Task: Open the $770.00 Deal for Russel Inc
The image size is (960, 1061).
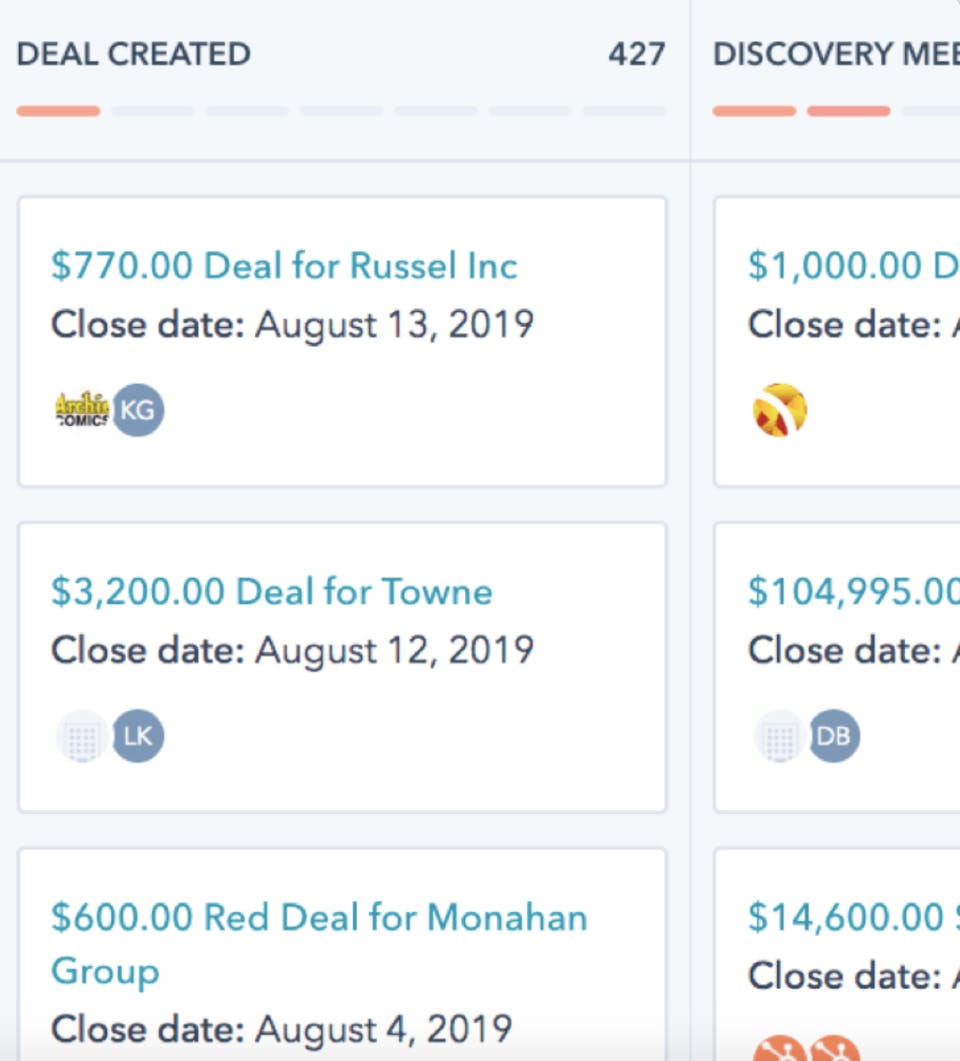Action: coord(283,265)
